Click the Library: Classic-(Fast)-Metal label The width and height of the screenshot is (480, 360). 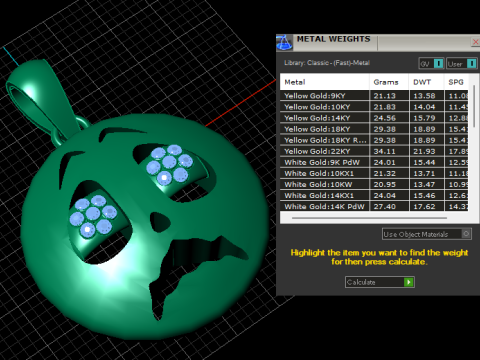pyautogui.click(x=327, y=63)
